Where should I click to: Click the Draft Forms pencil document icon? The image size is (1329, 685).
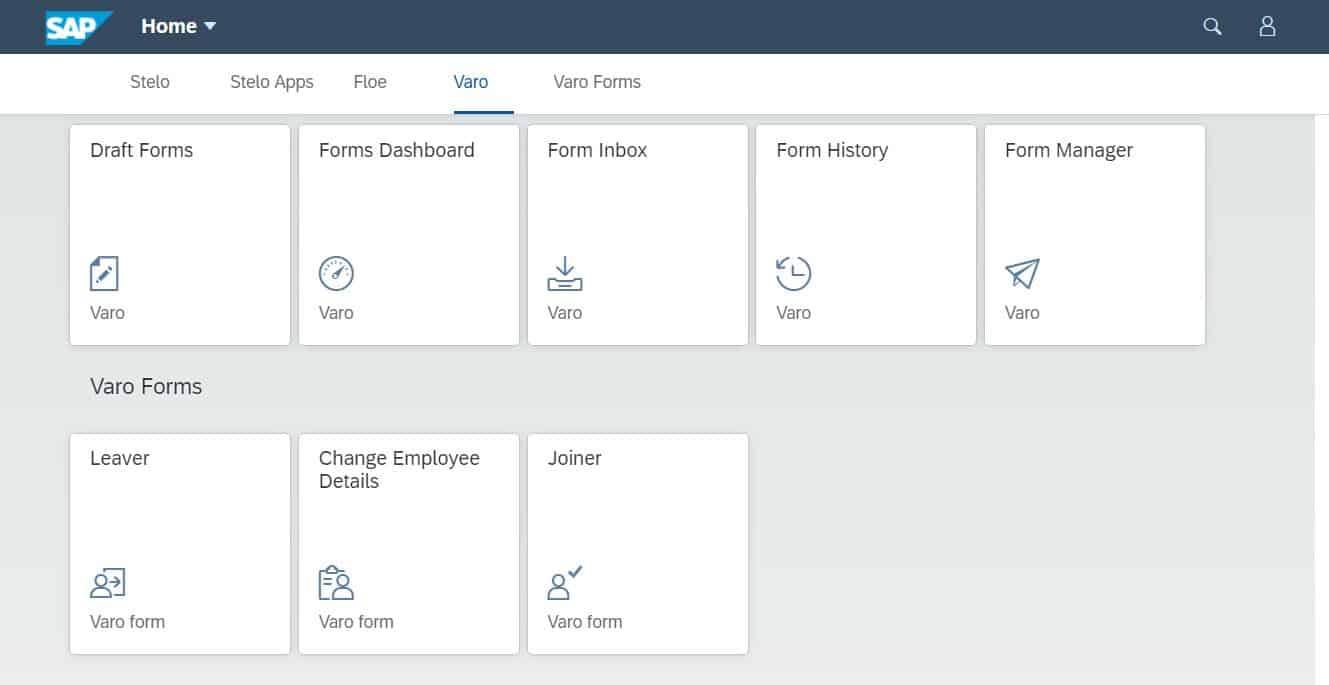[104, 273]
